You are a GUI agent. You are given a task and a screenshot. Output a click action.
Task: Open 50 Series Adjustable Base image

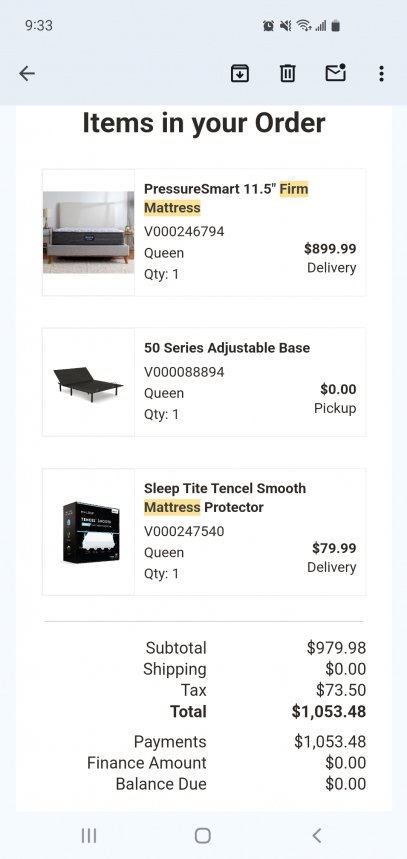88,383
